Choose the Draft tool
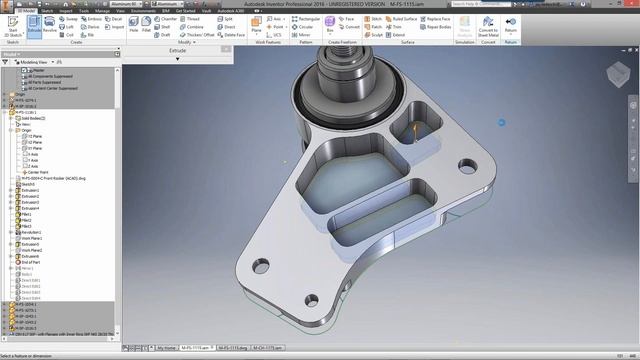This screenshot has height=360, width=640. [162, 35]
